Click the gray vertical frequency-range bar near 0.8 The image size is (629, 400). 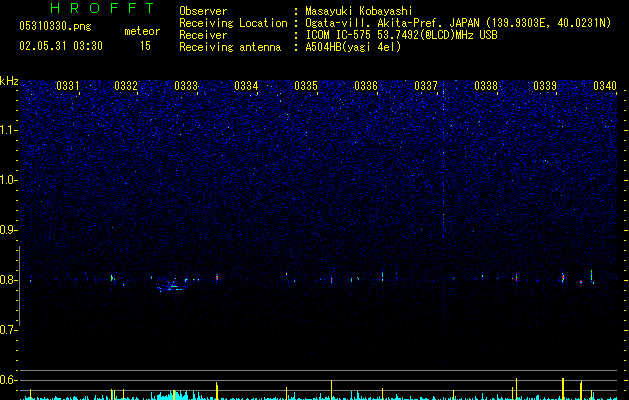19,286
